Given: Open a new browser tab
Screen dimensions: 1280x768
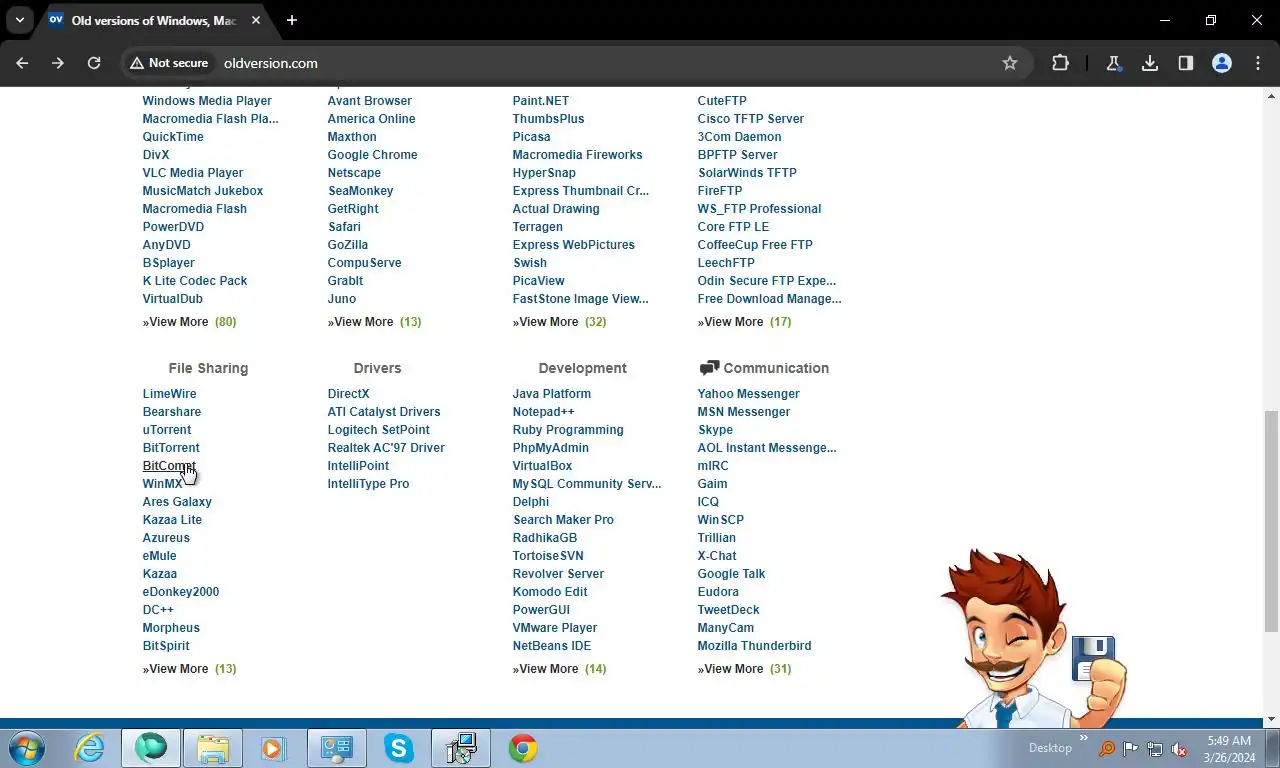Looking at the screenshot, I should coord(292,20).
